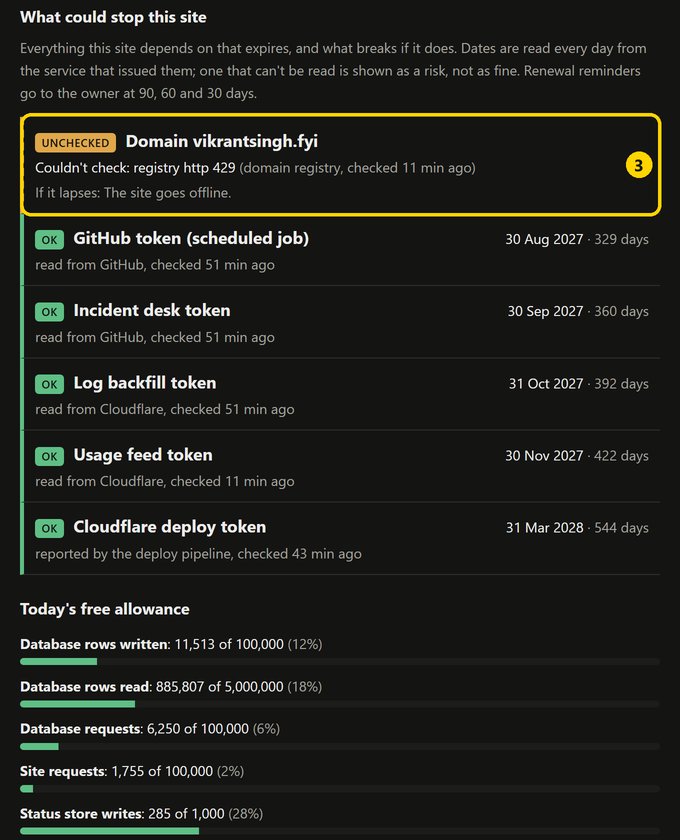The width and height of the screenshot is (680, 840).
Task: Click the "30 Sep 2027 · 360 days" date
Action: click(578, 311)
